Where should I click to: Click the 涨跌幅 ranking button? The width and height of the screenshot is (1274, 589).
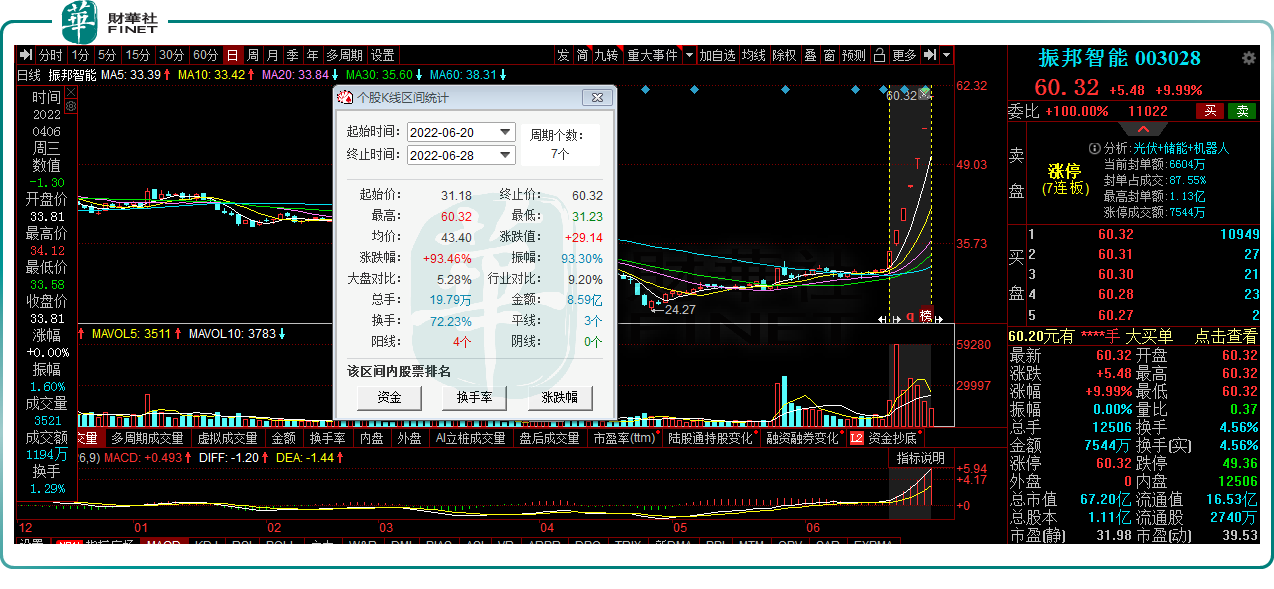coord(560,398)
